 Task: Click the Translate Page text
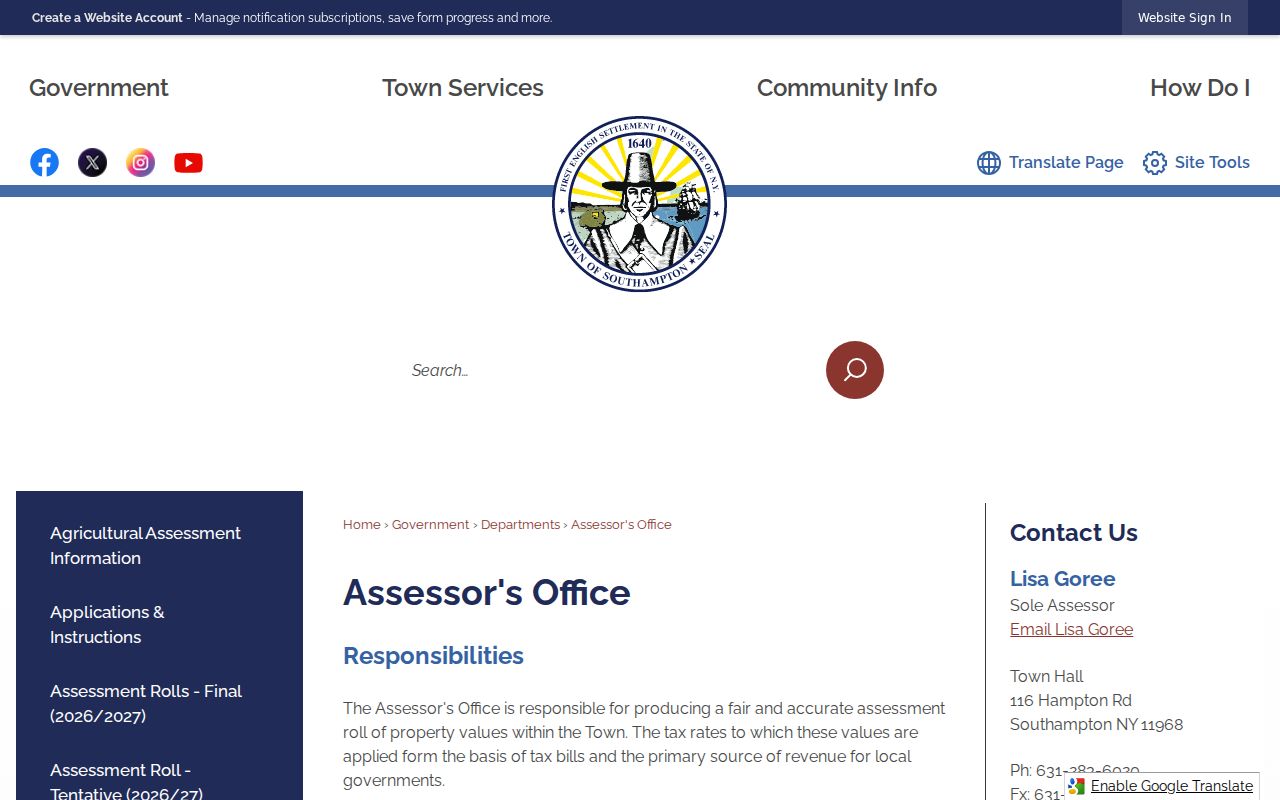(1066, 162)
